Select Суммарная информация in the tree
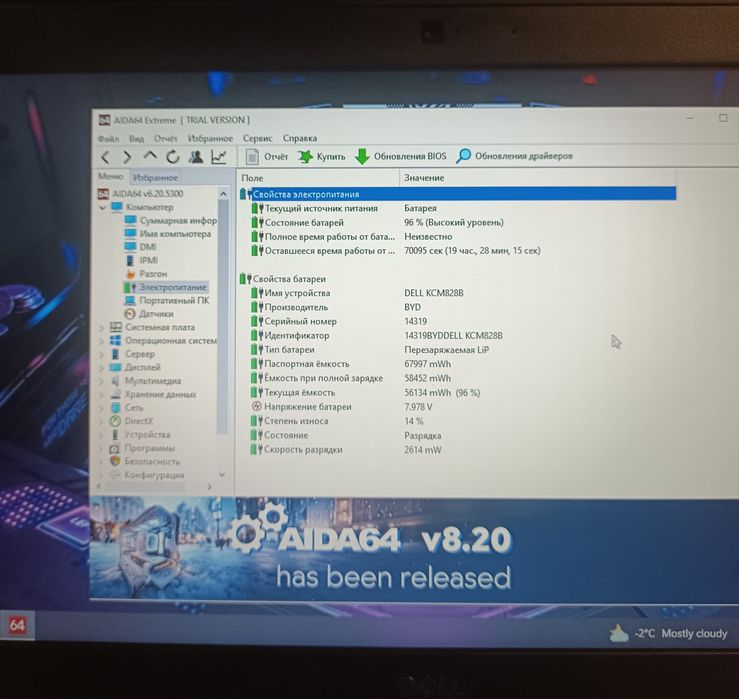Viewport: 739px width, 699px height. (171, 221)
